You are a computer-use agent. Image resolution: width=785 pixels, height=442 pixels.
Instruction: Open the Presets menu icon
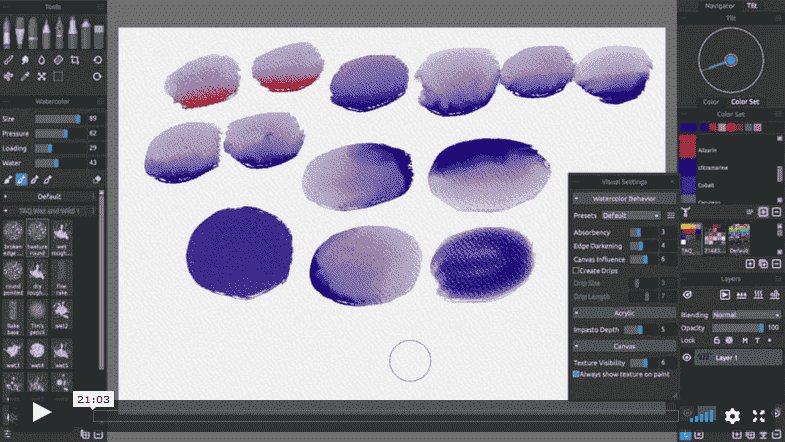pos(670,216)
